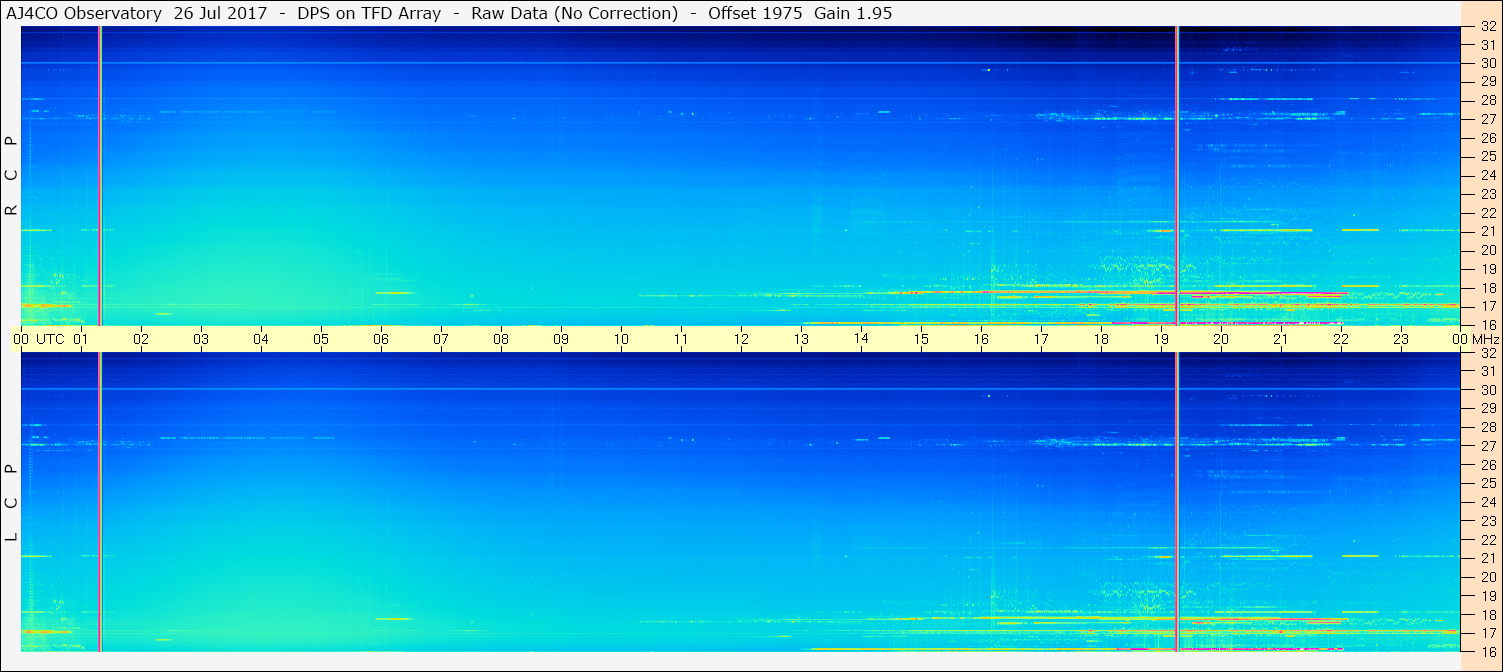Image resolution: width=1503 pixels, height=672 pixels.
Task: Click the cyan vertical spike after 19 UTC in LCP spectrogram
Action: [x=1177, y=501]
